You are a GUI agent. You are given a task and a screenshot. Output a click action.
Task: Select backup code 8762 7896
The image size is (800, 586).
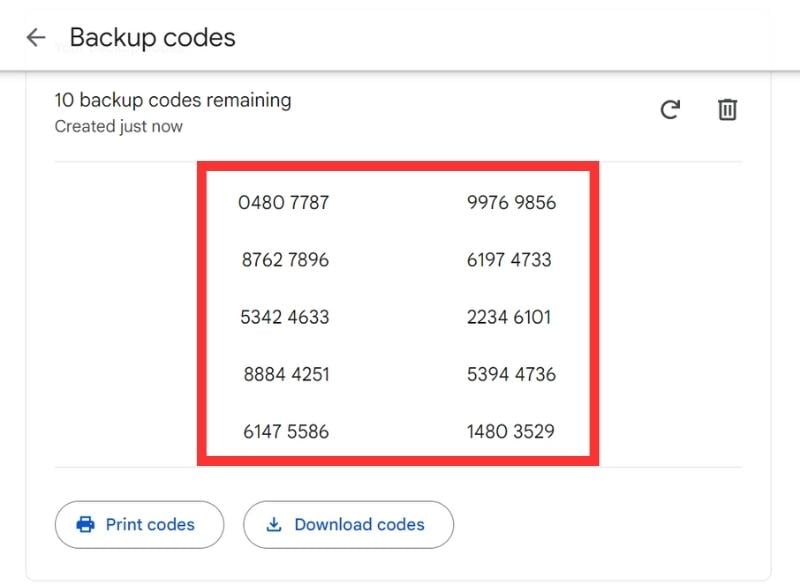point(285,260)
